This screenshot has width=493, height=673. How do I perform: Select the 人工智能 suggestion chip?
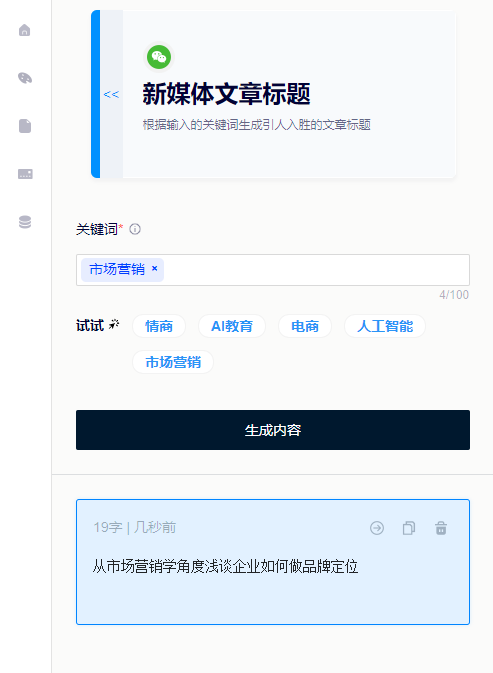[x=385, y=326]
